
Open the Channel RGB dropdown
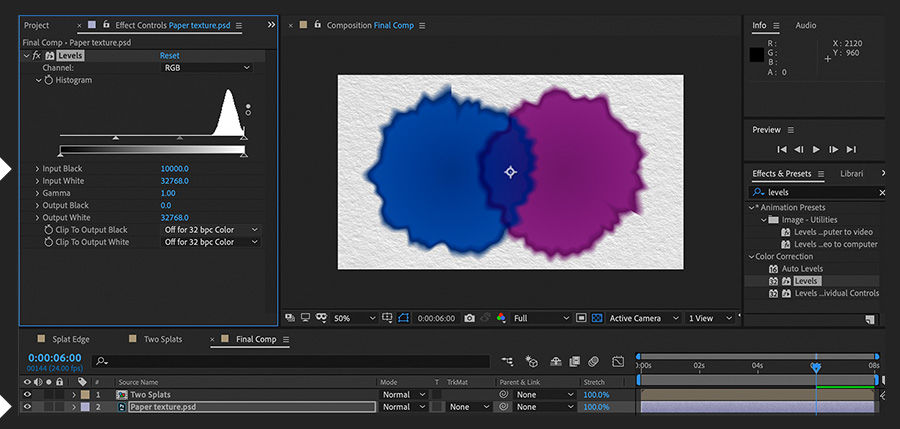pyautogui.click(x=207, y=67)
